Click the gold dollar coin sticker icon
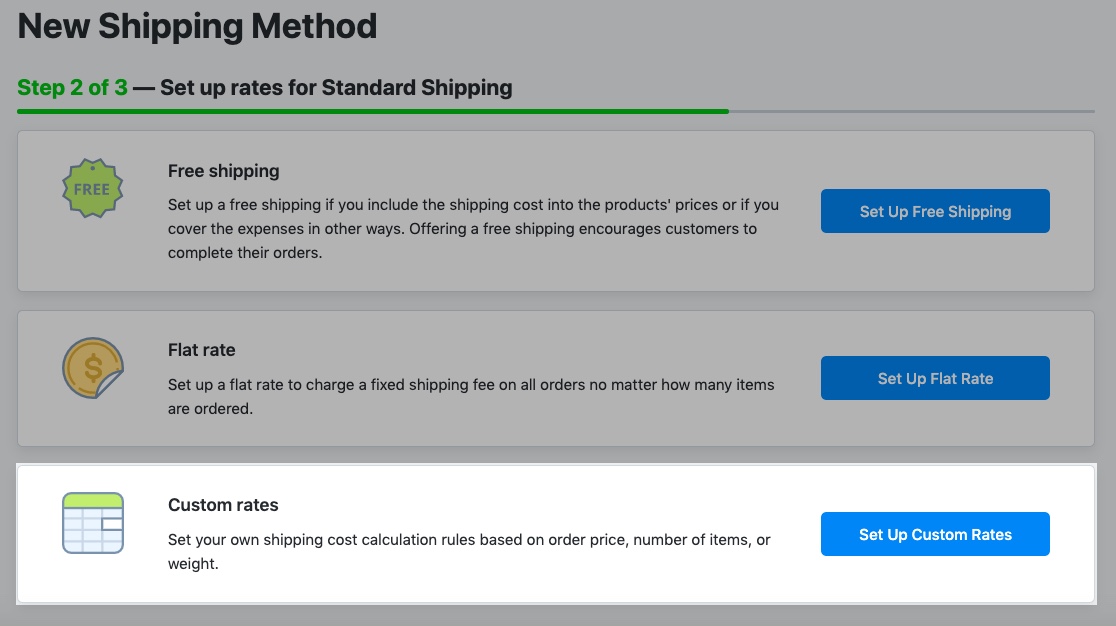This screenshot has height=626, width=1116. [92, 368]
